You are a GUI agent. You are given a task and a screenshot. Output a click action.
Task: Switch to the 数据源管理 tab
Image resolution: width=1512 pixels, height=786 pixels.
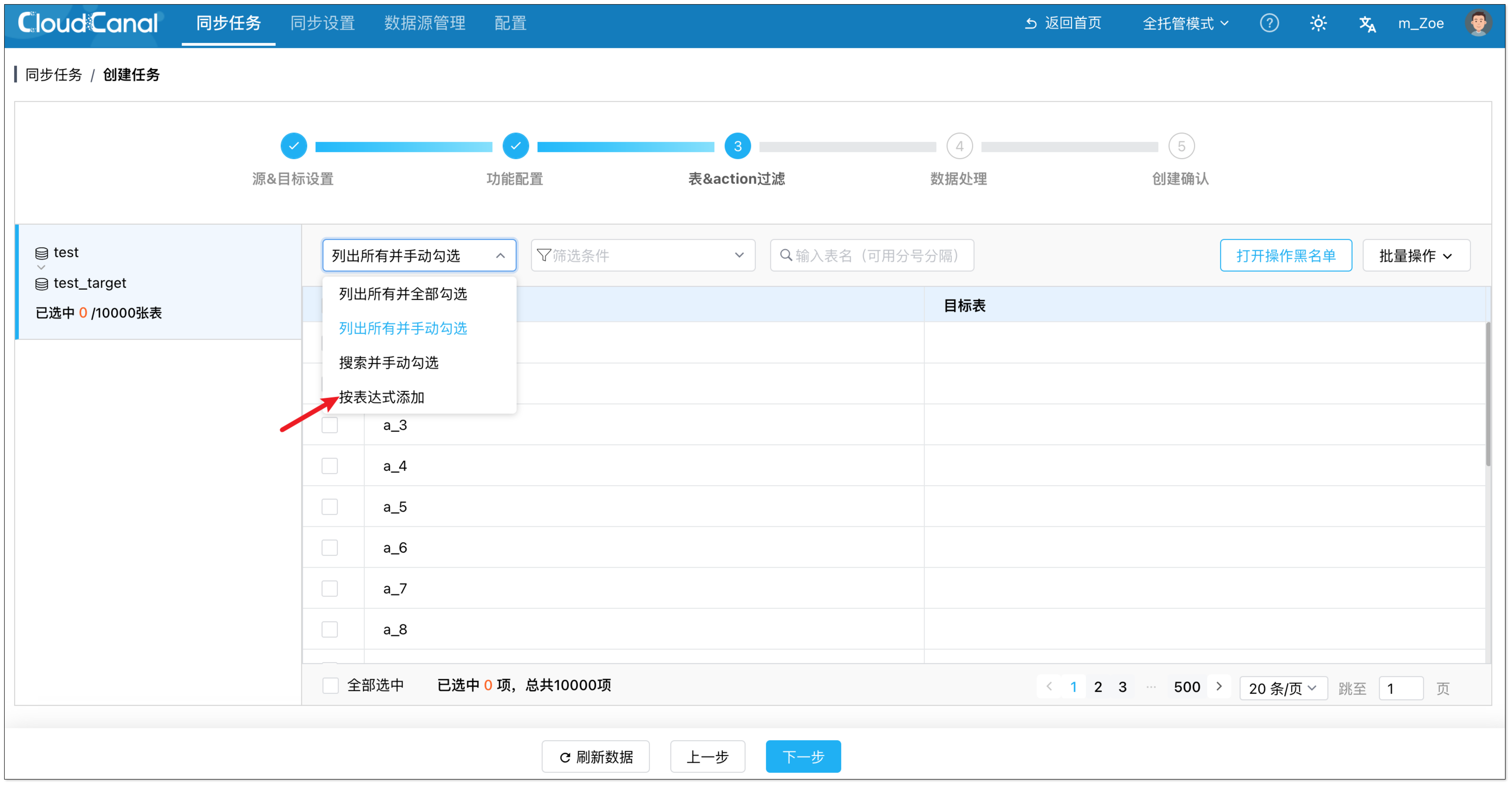tap(424, 23)
